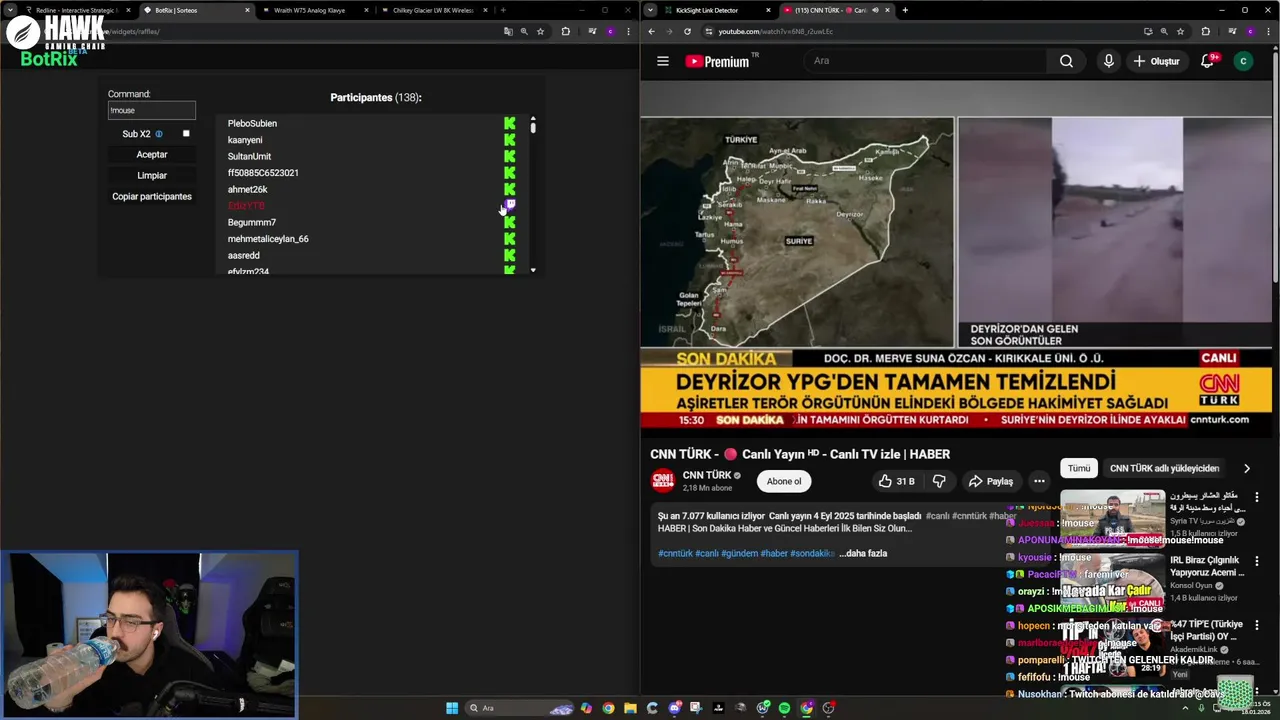Click scroll-up arrow of participants list
This screenshot has width=1280, height=720.
533,118
